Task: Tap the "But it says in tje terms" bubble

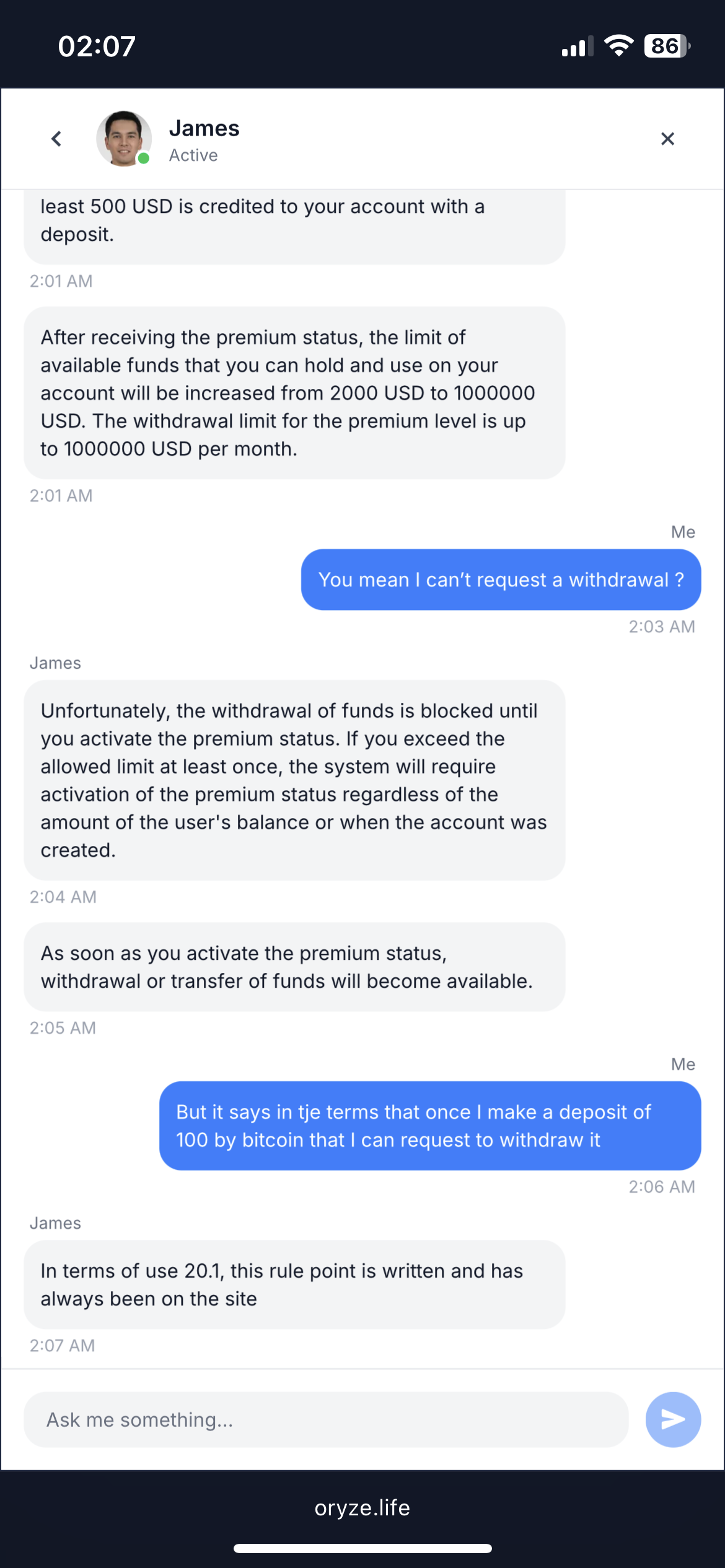Action: tap(430, 1125)
